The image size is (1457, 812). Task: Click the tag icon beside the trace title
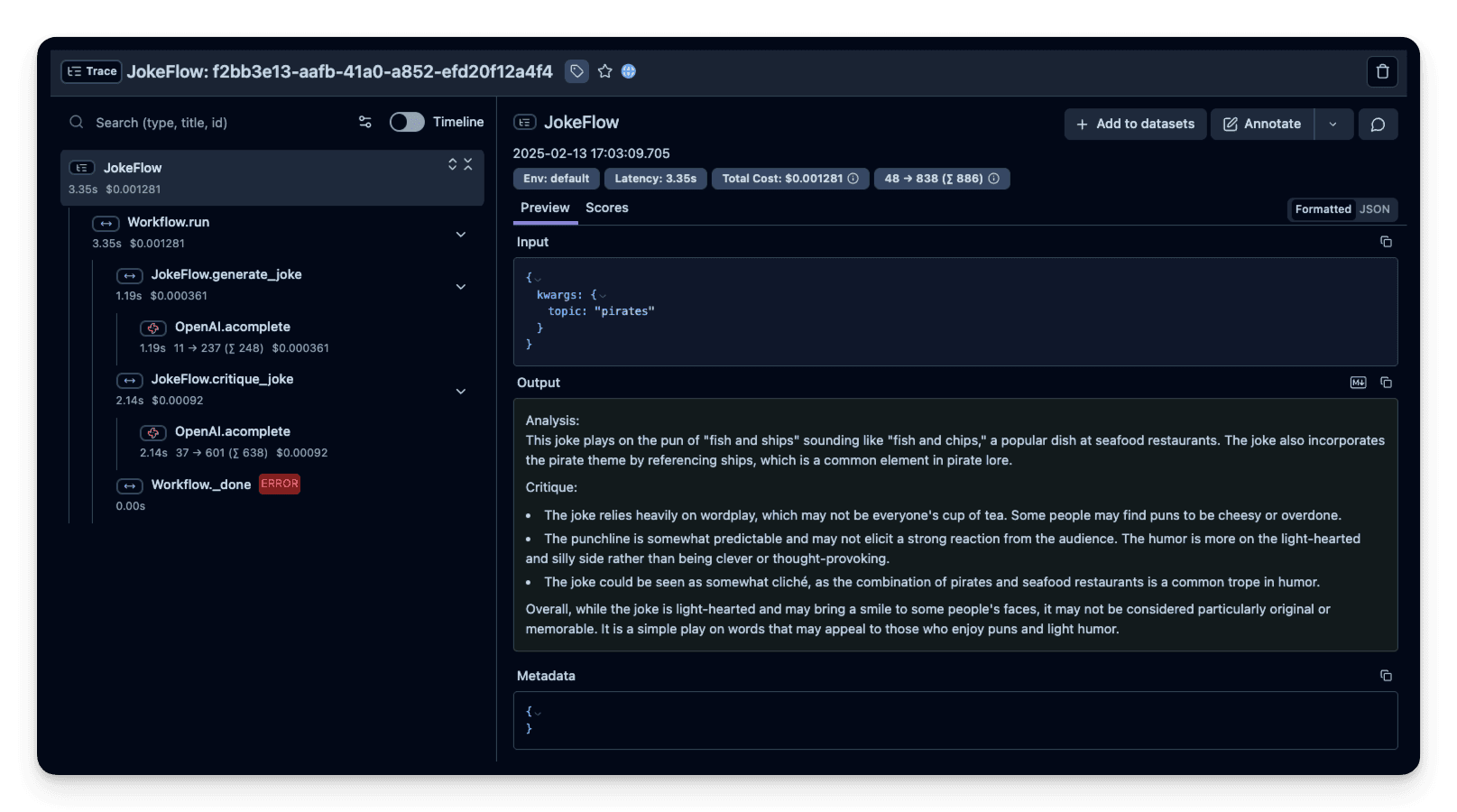point(576,71)
